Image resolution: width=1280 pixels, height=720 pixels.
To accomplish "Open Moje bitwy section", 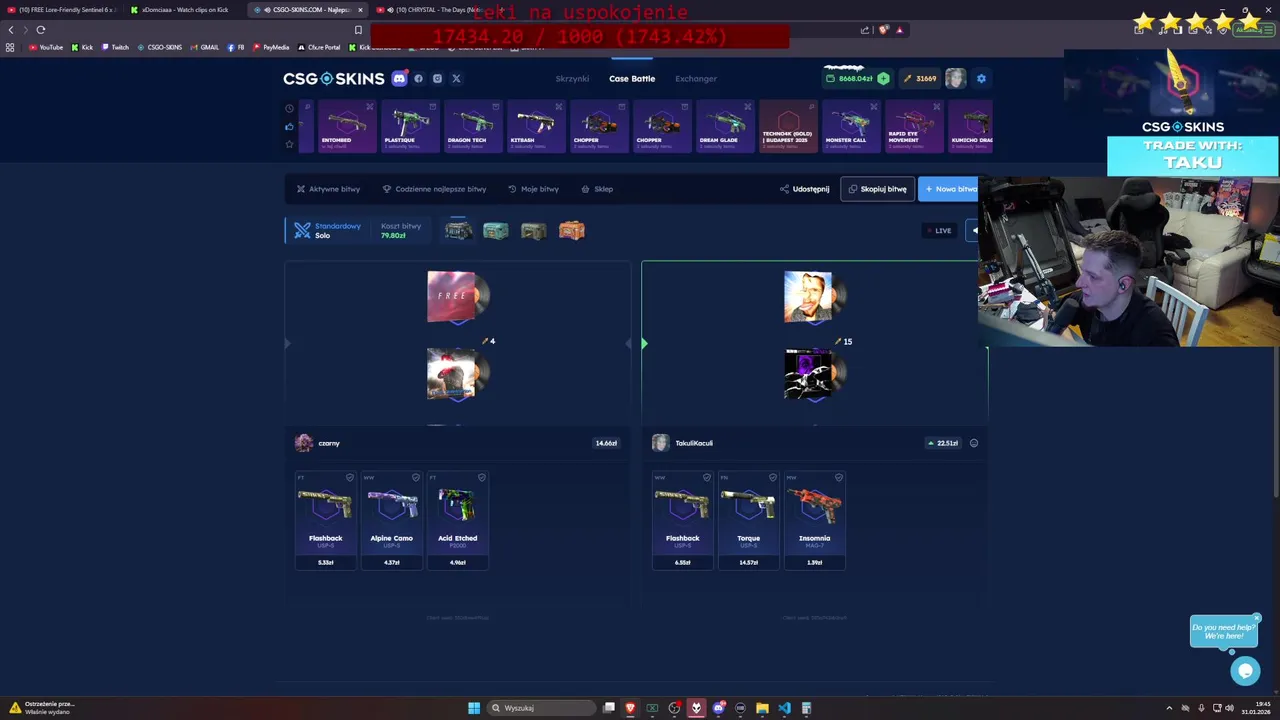I will tap(533, 189).
